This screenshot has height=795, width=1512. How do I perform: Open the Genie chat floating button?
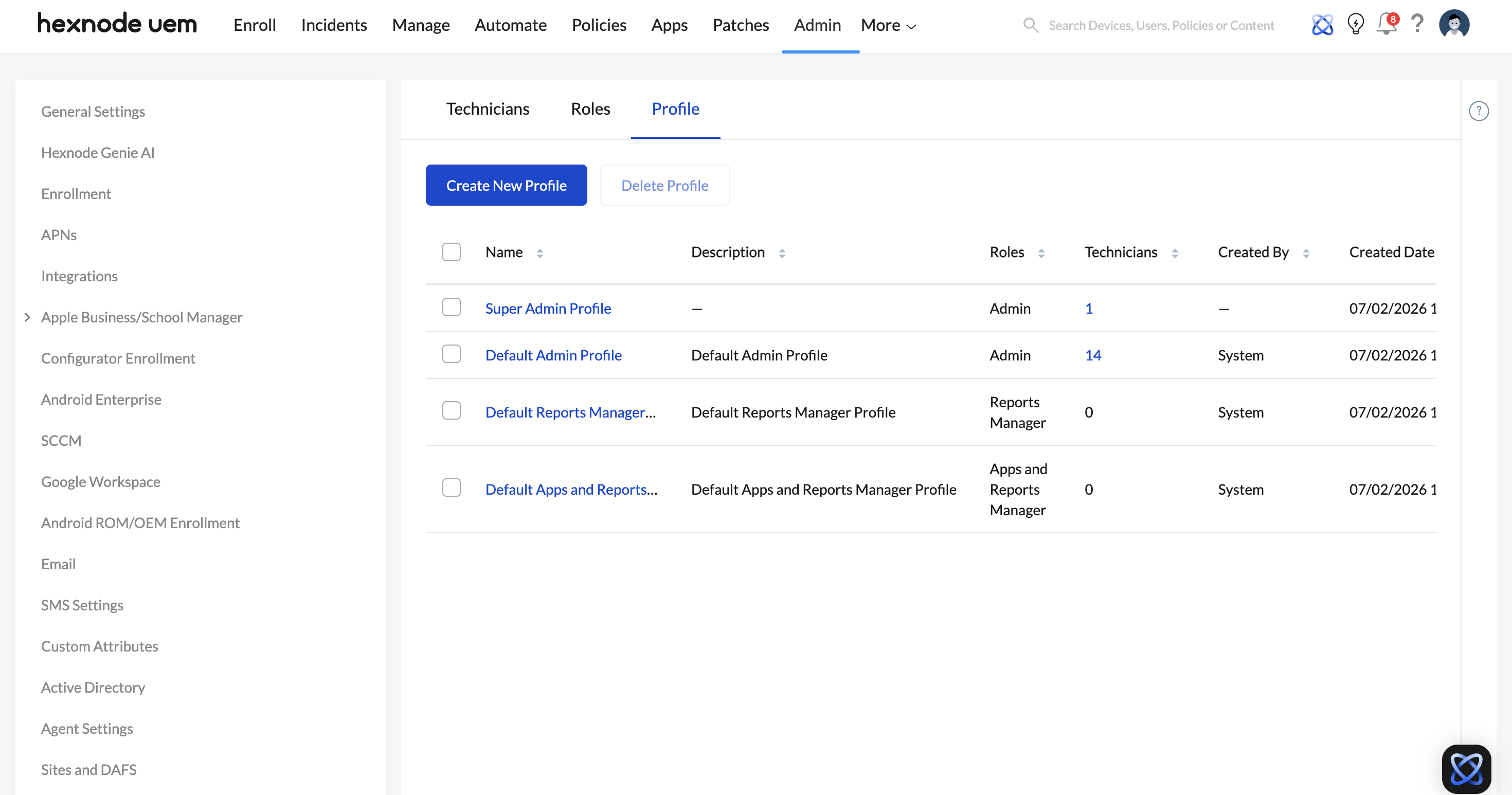pos(1466,768)
